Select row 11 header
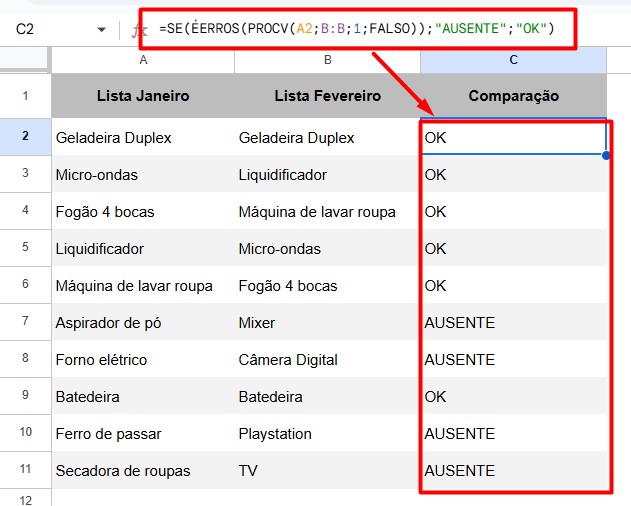Image resolution: width=631 pixels, height=506 pixels. pos(25,470)
